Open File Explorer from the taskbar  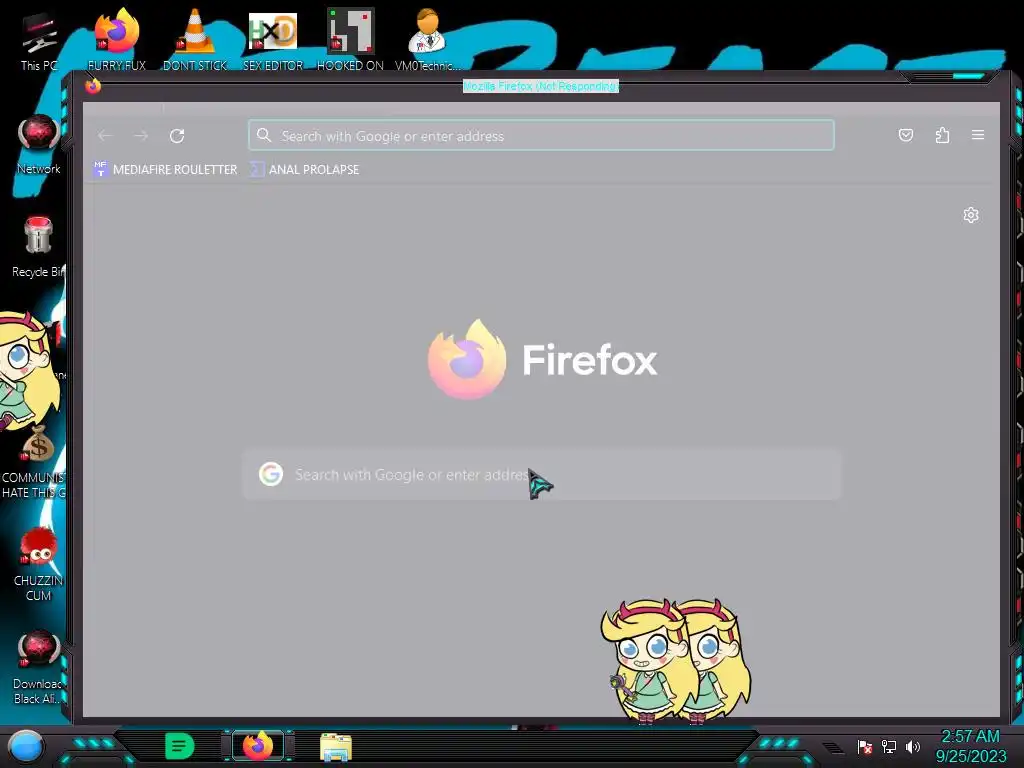(336, 747)
